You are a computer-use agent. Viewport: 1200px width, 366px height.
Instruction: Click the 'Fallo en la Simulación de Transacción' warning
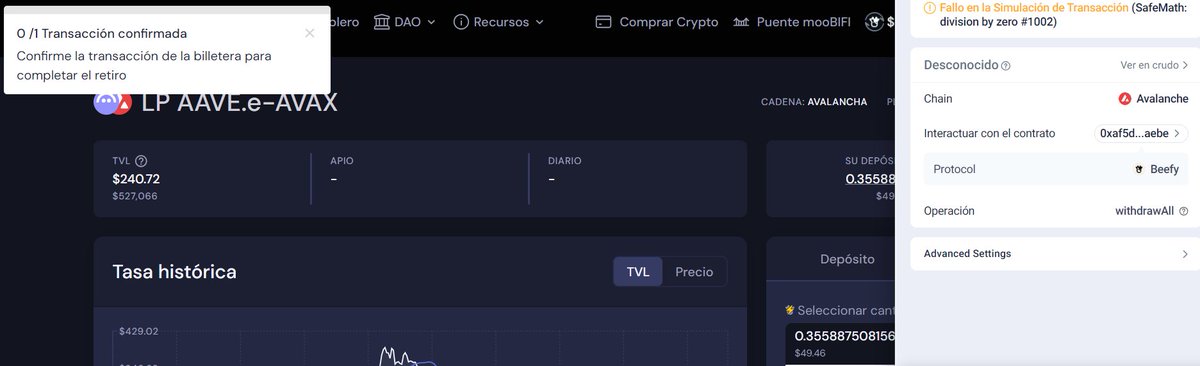point(1033,7)
